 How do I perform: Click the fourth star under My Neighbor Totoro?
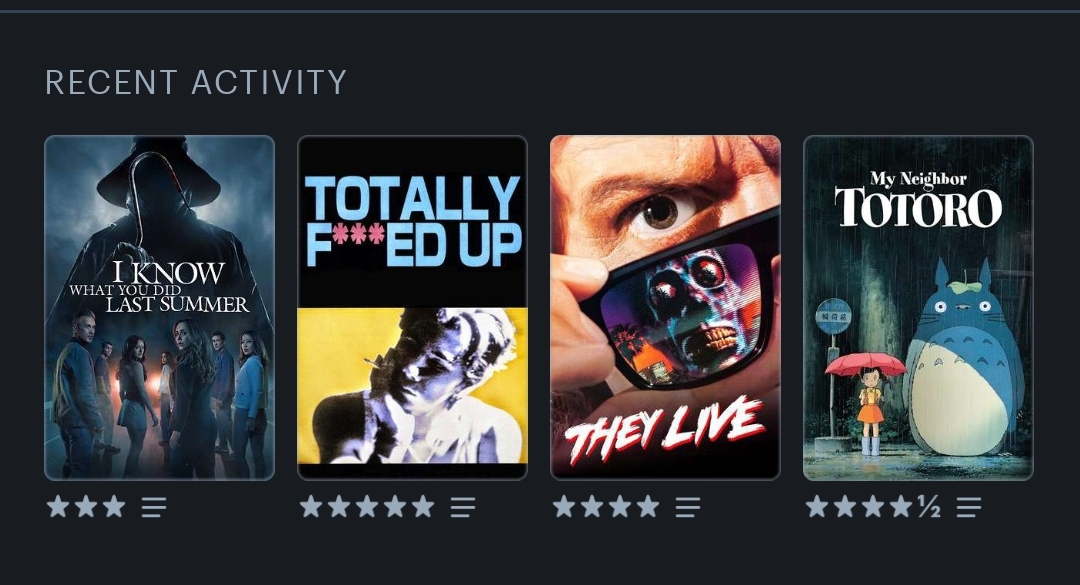[900, 506]
